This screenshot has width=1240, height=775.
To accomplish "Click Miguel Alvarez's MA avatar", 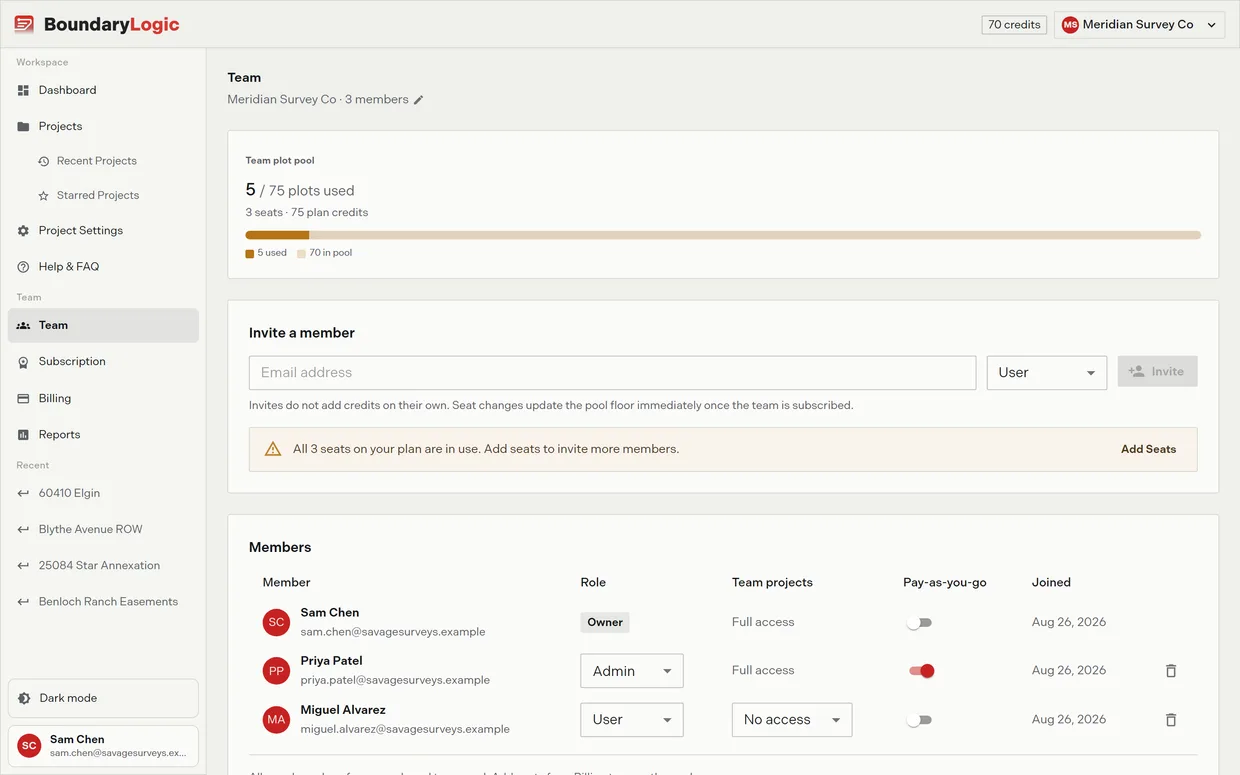I will coord(277,720).
